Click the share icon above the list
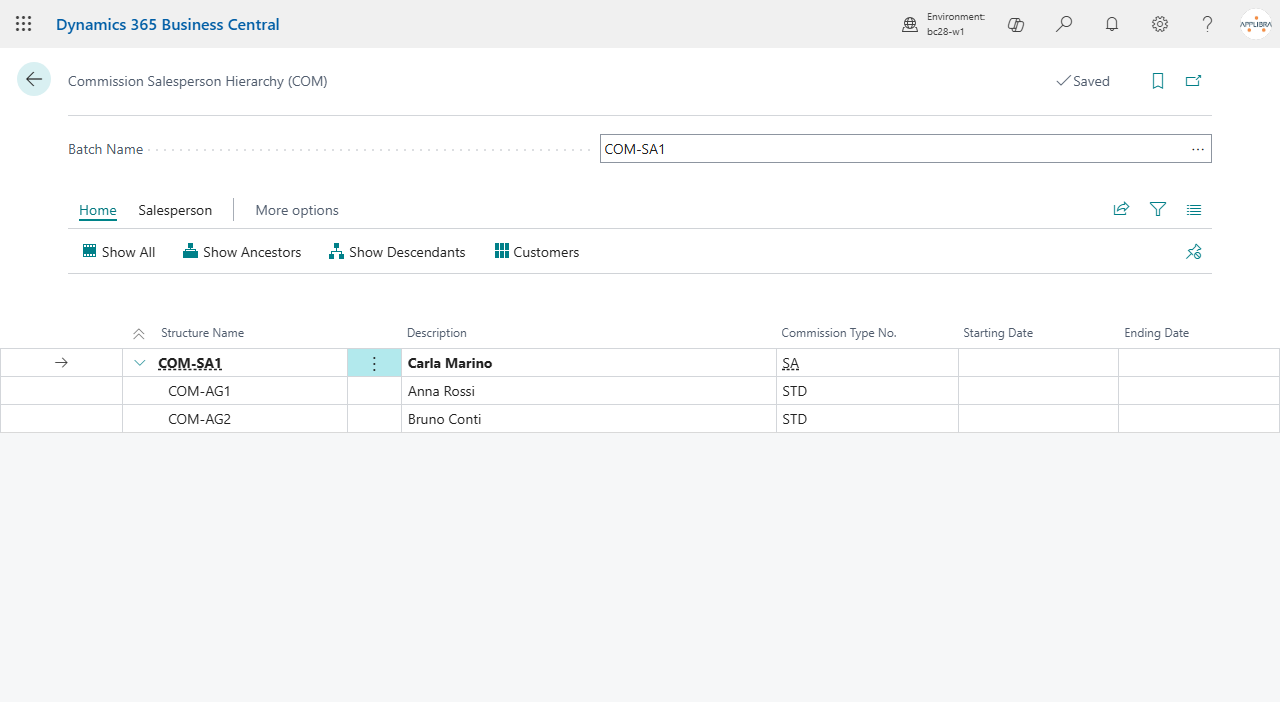 click(x=1121, y=209)
